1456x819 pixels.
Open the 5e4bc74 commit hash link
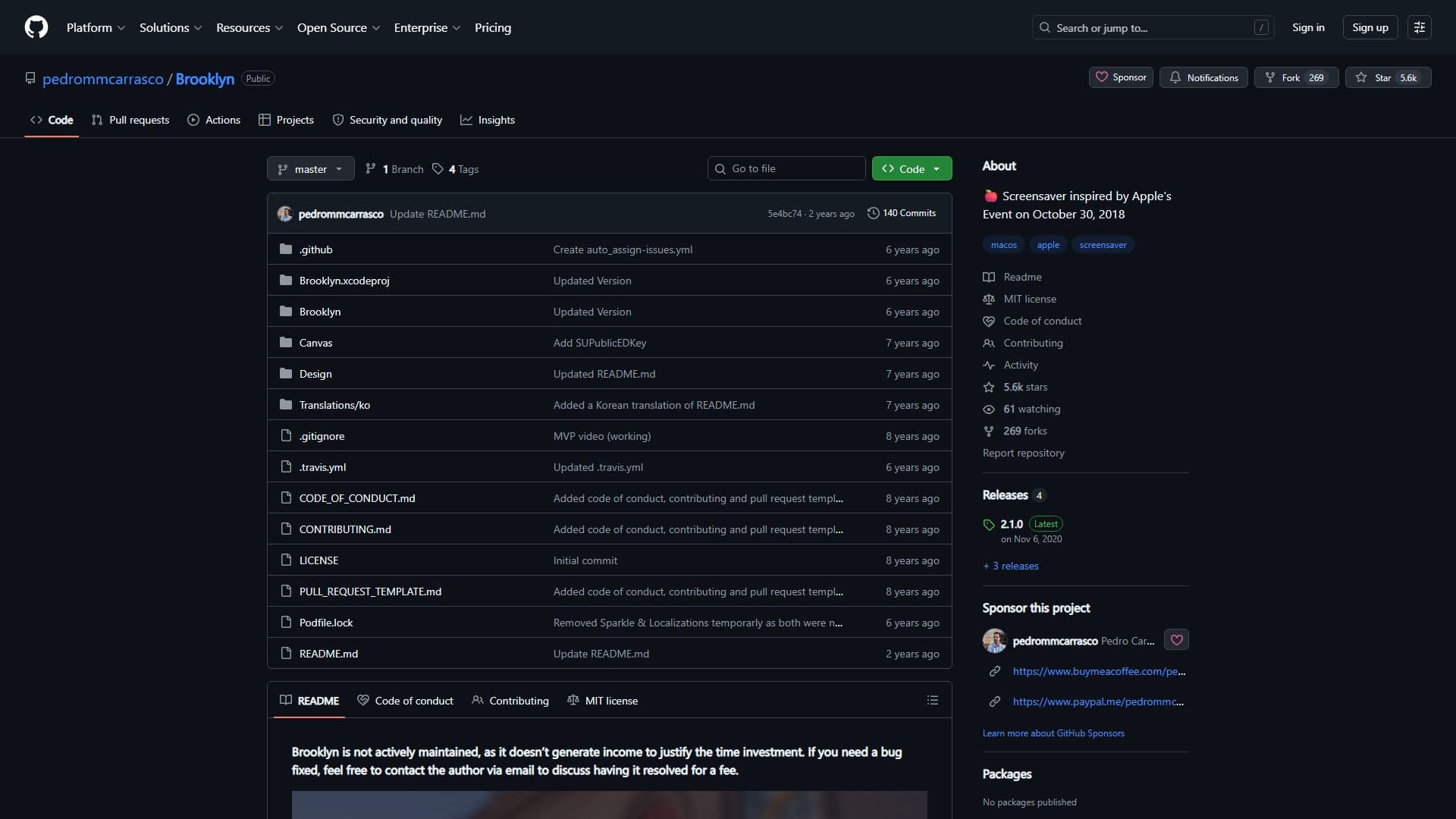[x=785, y=214]
